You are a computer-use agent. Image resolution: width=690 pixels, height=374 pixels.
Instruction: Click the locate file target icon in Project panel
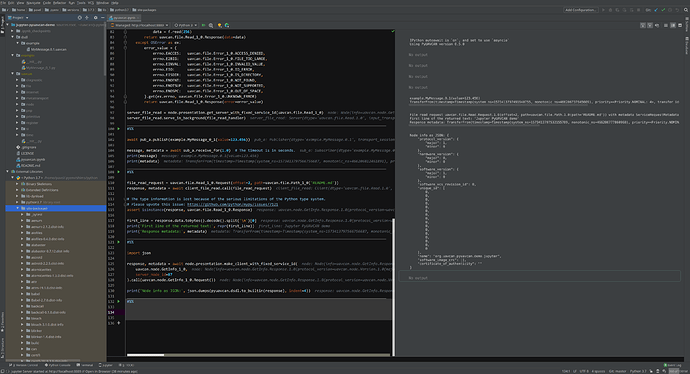click(x=80, y=18)
